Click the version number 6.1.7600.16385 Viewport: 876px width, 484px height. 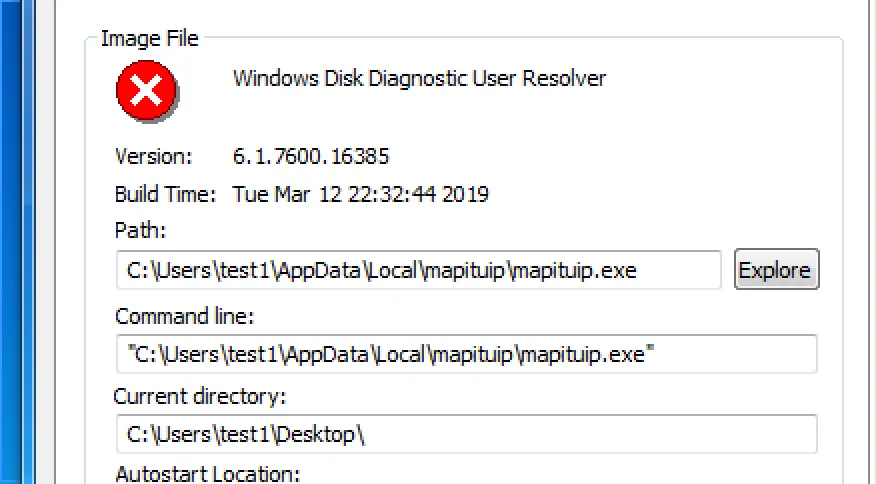point(311,156)
